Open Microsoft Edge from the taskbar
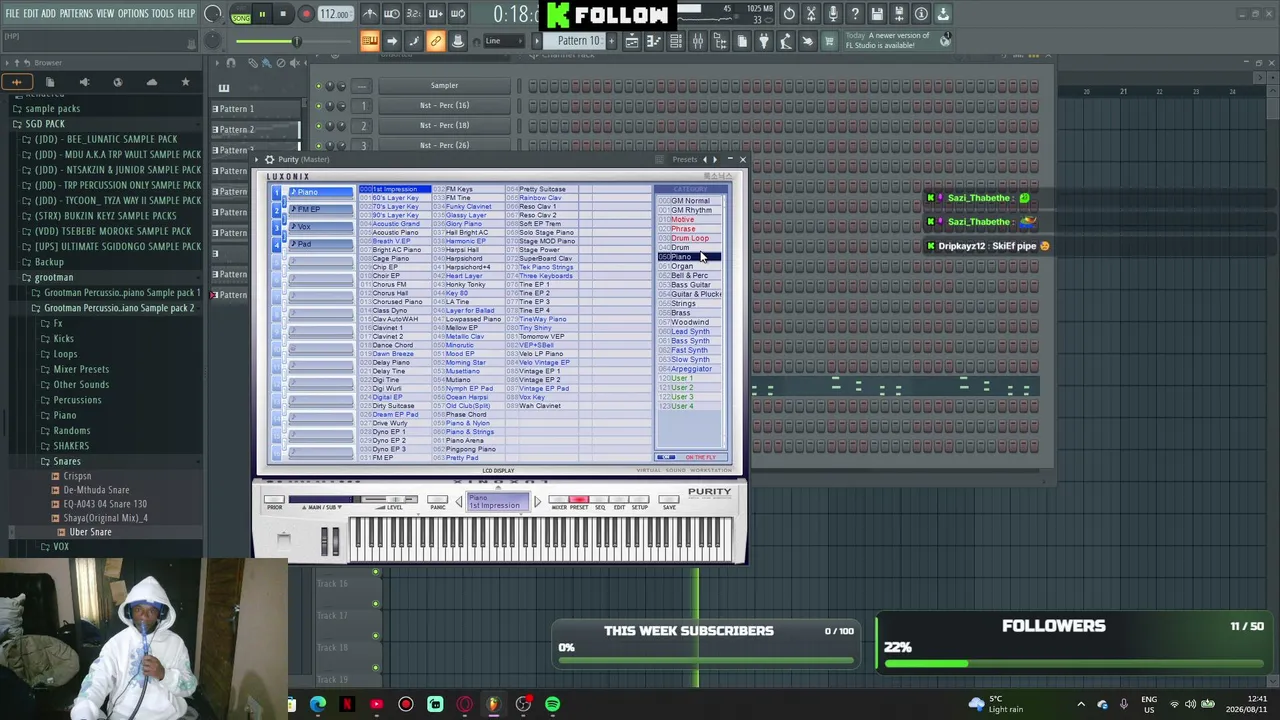 318,705
